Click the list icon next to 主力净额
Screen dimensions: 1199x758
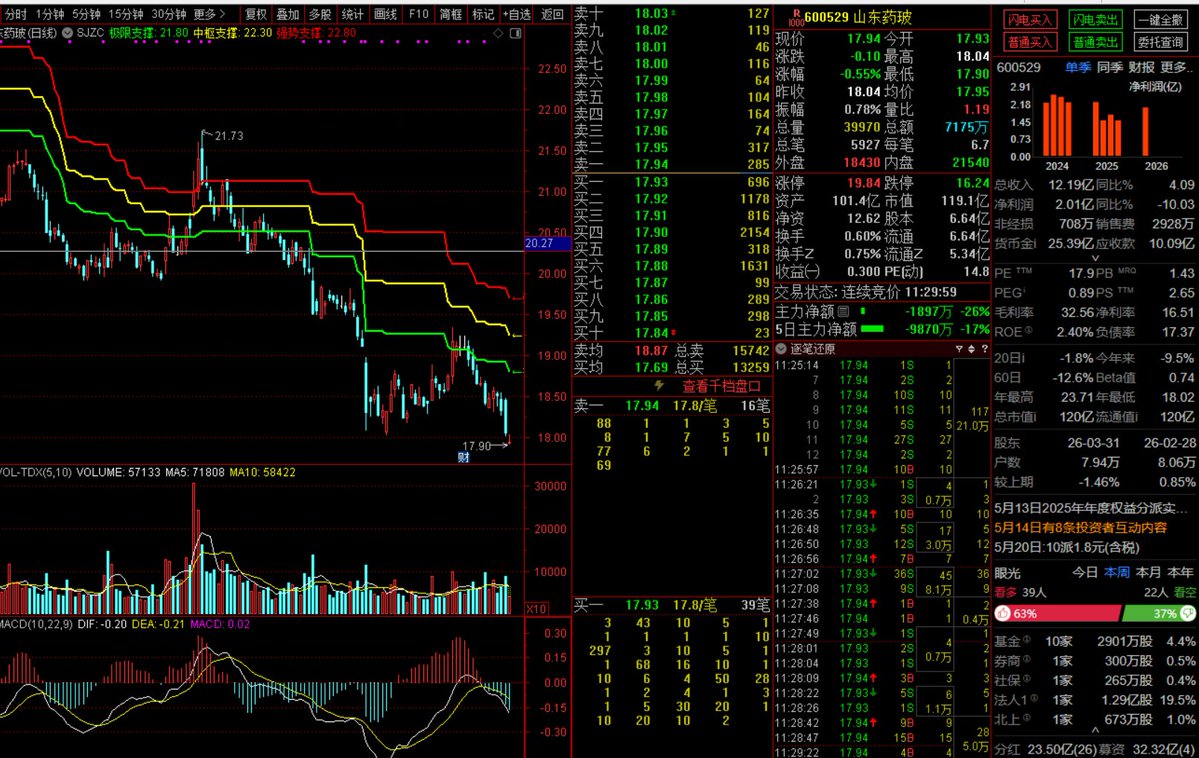pyautogui.click(x=843, y=311)
